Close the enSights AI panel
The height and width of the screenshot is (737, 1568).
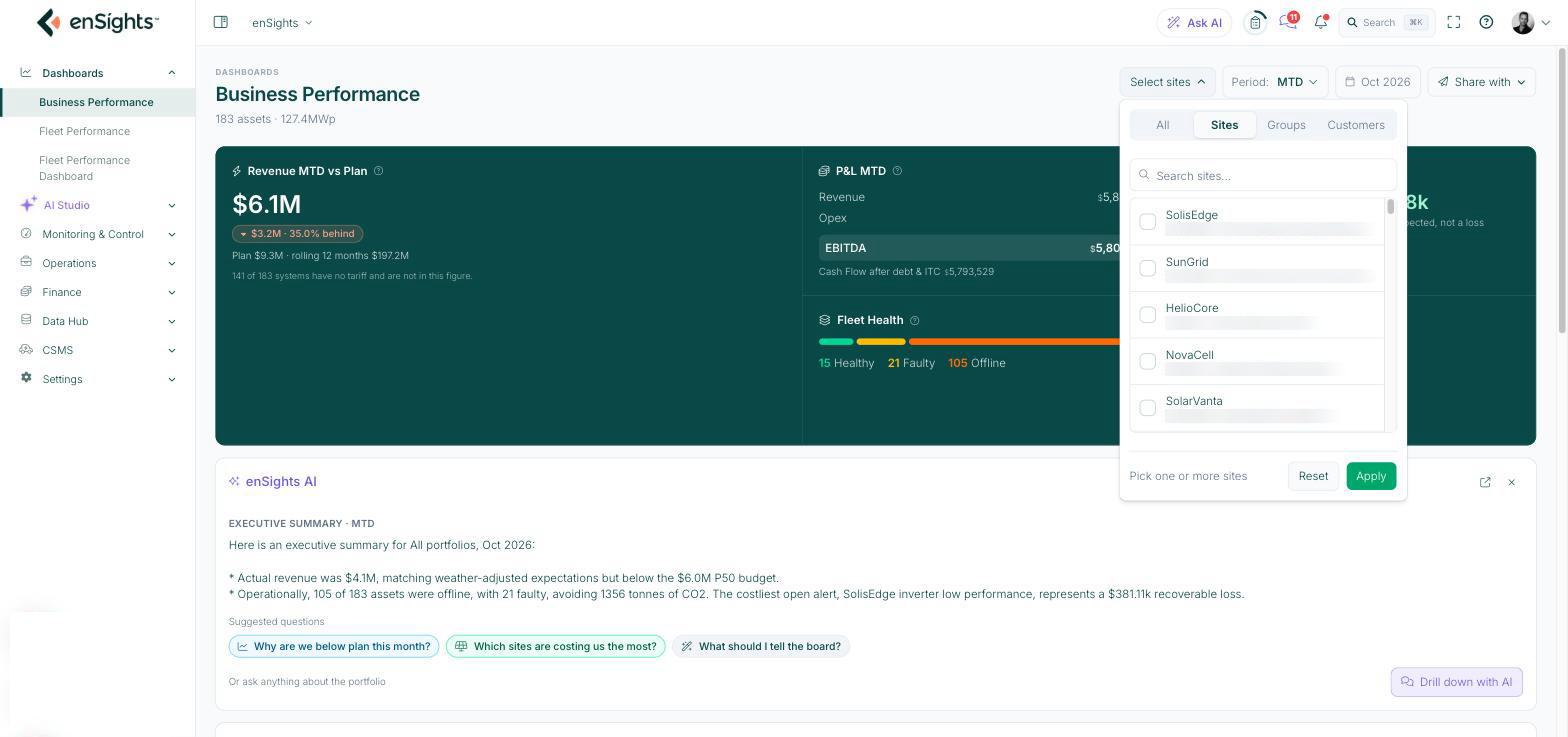pyautogui.click(x=1511, y=482)
